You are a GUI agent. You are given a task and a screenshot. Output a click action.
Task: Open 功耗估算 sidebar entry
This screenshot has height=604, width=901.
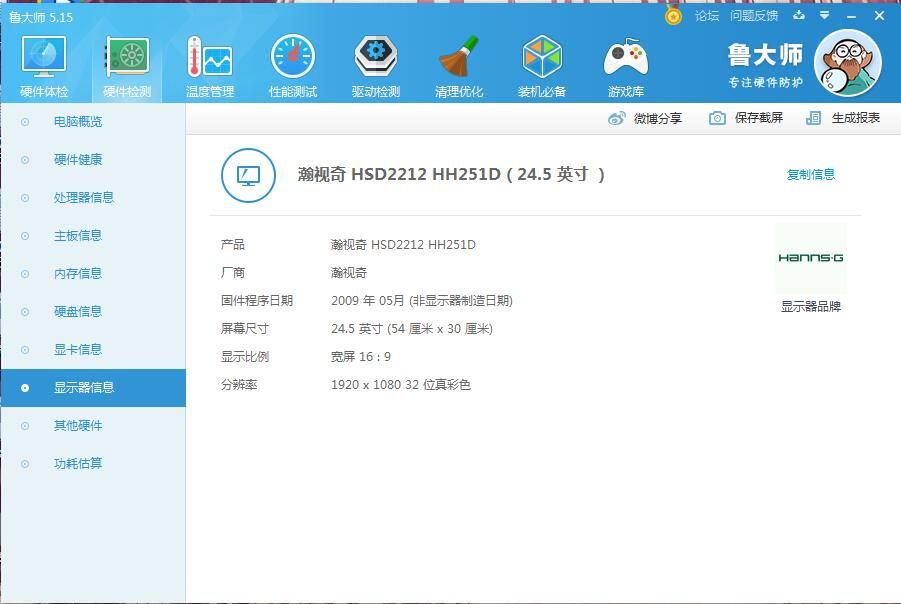click(78, 464)
